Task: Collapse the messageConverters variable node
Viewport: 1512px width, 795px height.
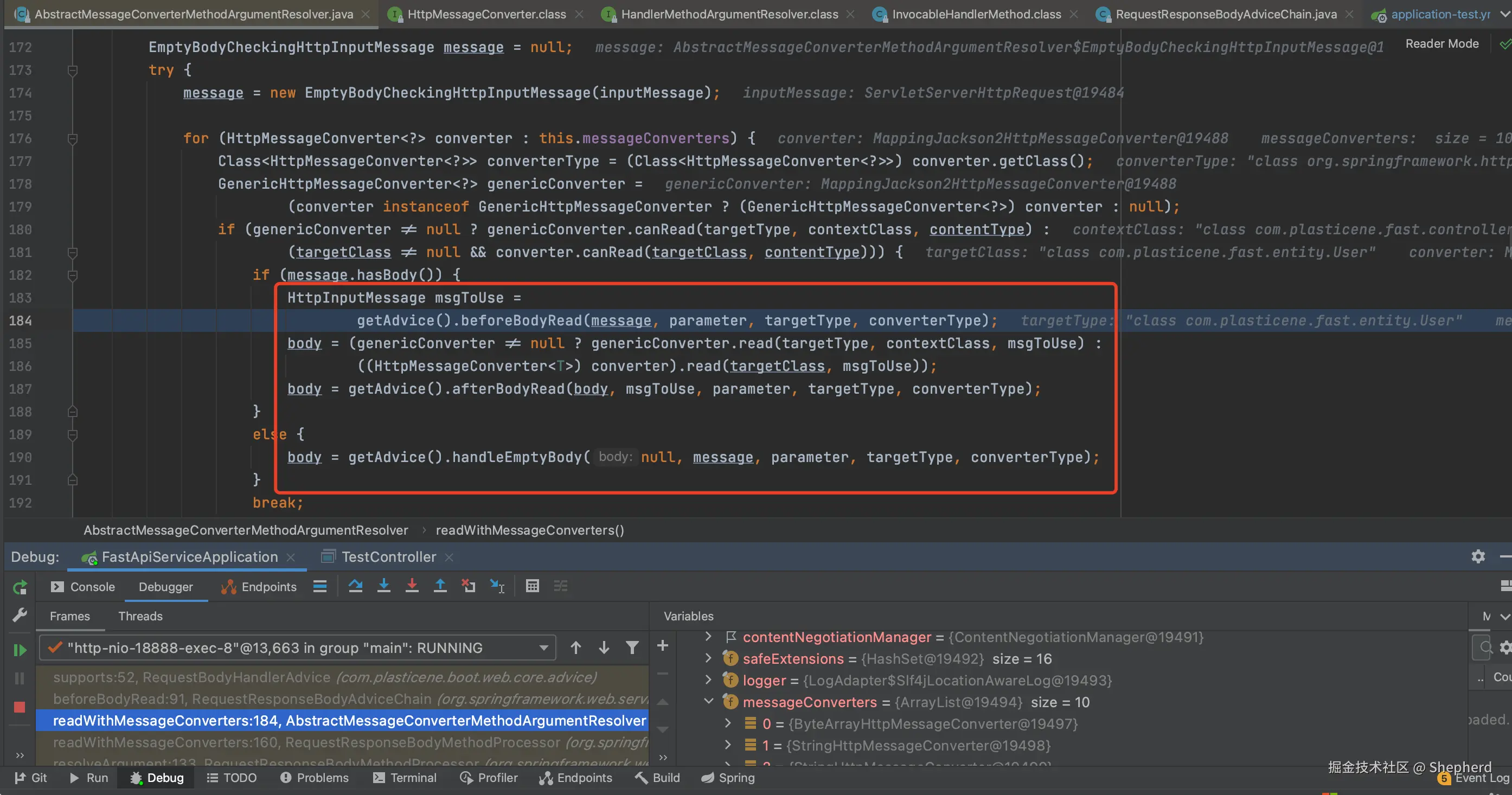Action: [x=708, y=702]
